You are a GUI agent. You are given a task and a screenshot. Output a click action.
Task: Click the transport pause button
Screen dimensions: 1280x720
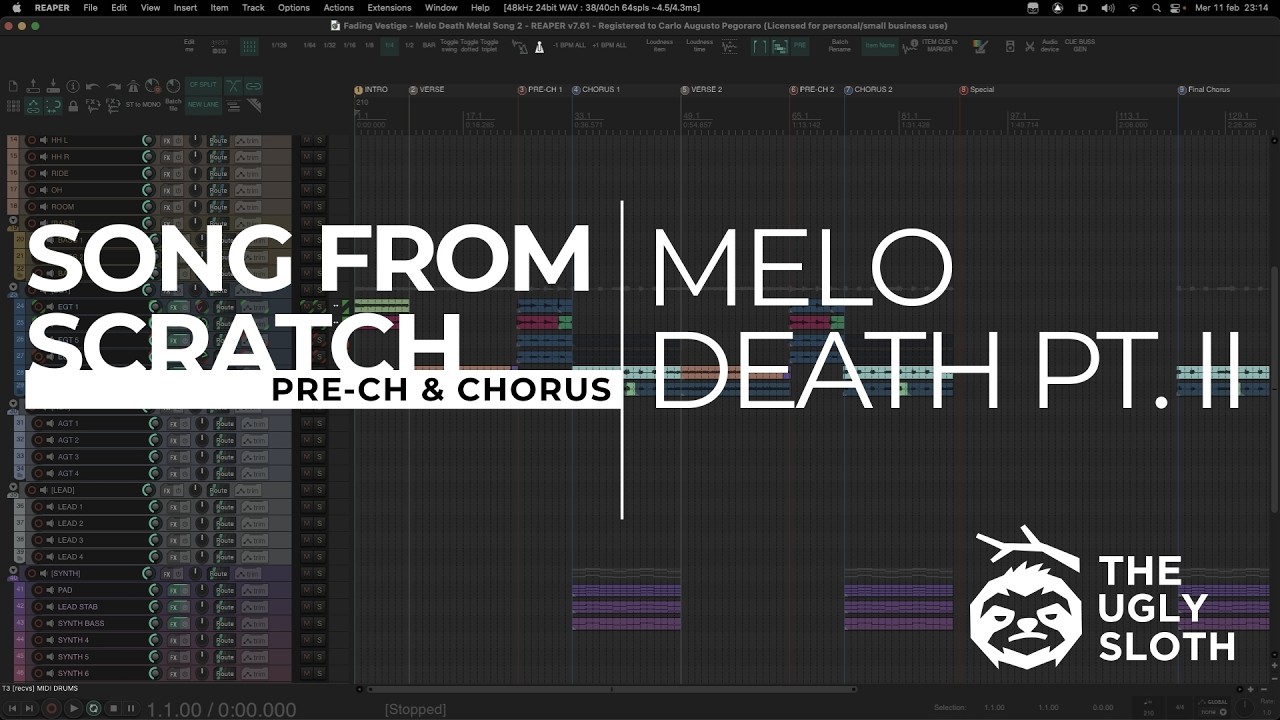pyautogui.click(x=130, y=708)
